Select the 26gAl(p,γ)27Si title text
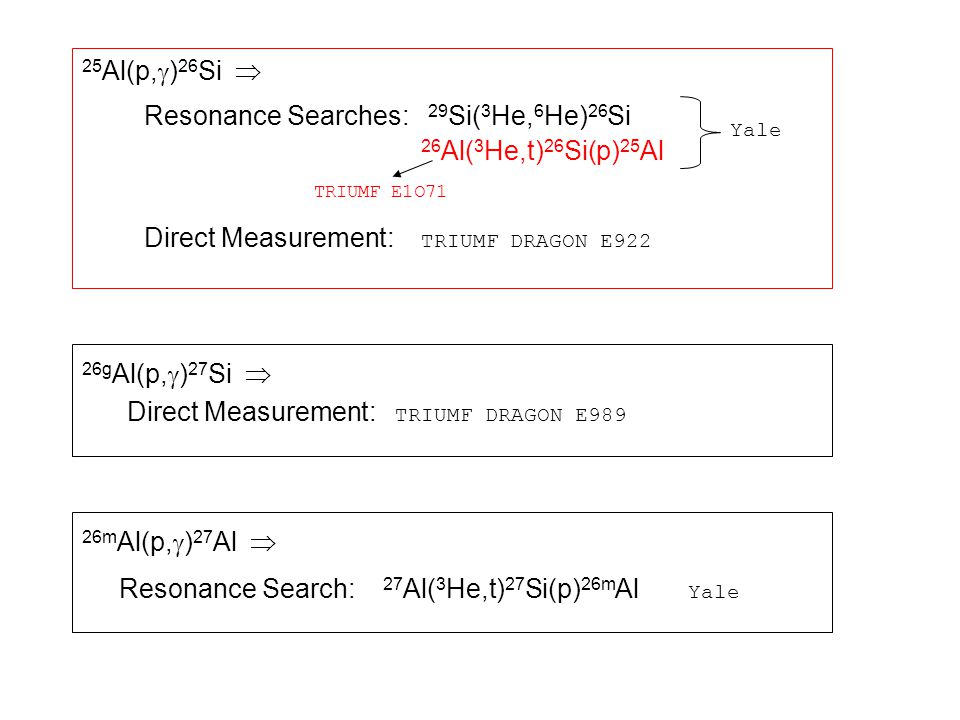The height and width of the screenshot is (720, 960). 157,373
